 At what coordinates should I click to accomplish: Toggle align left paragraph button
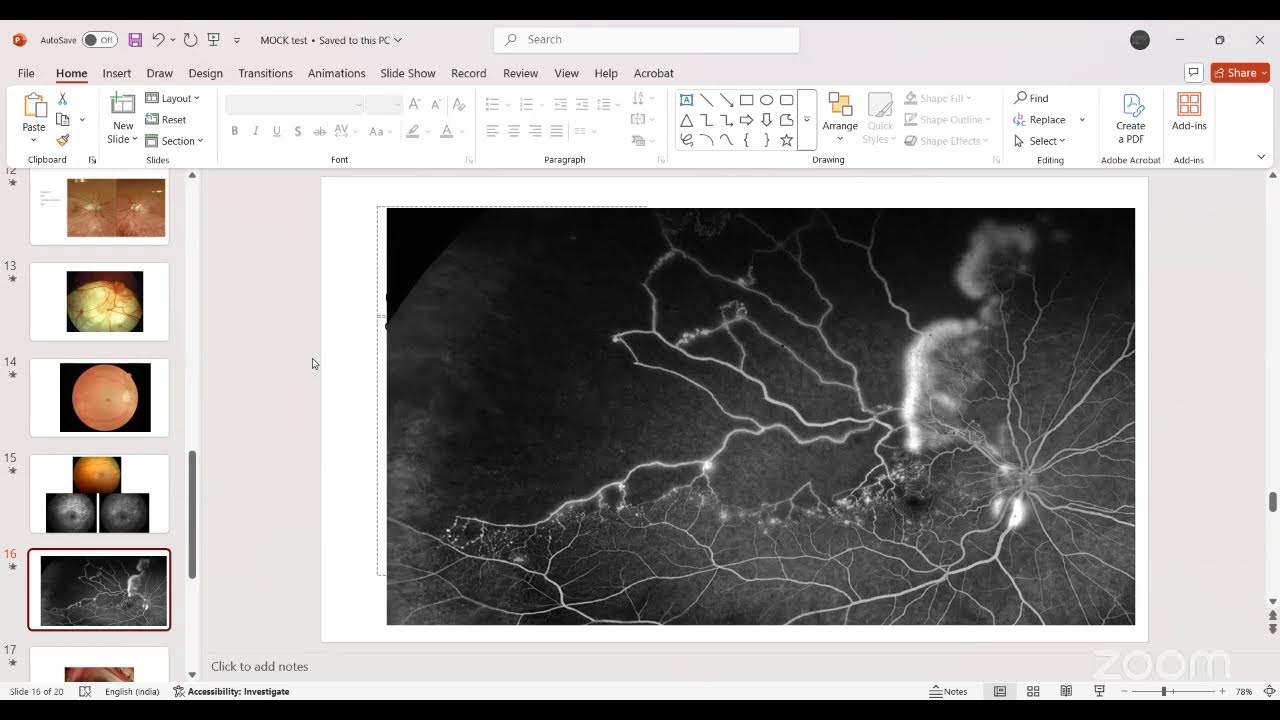tap(492, 131)
